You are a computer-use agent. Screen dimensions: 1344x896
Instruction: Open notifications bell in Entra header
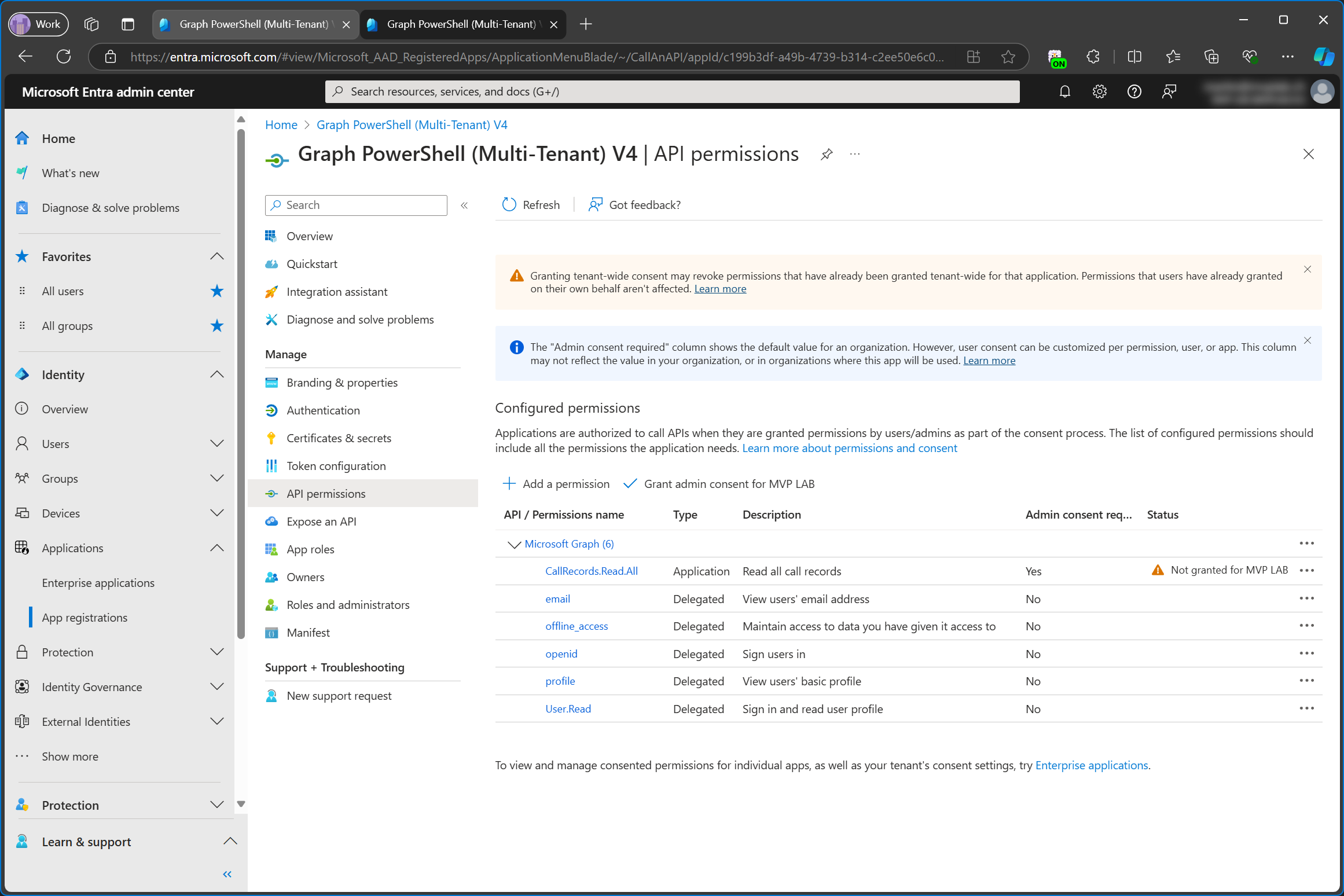point(1064,91)
